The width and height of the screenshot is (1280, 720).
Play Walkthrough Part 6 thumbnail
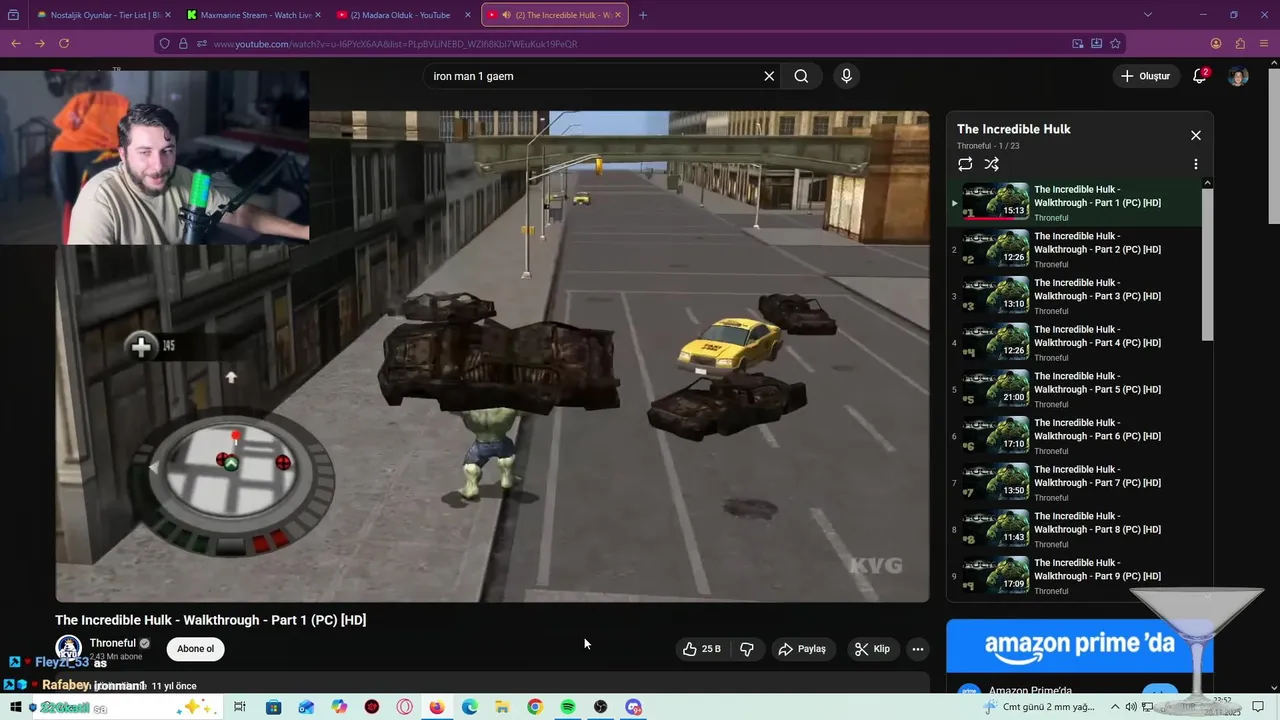click(995, 436)
